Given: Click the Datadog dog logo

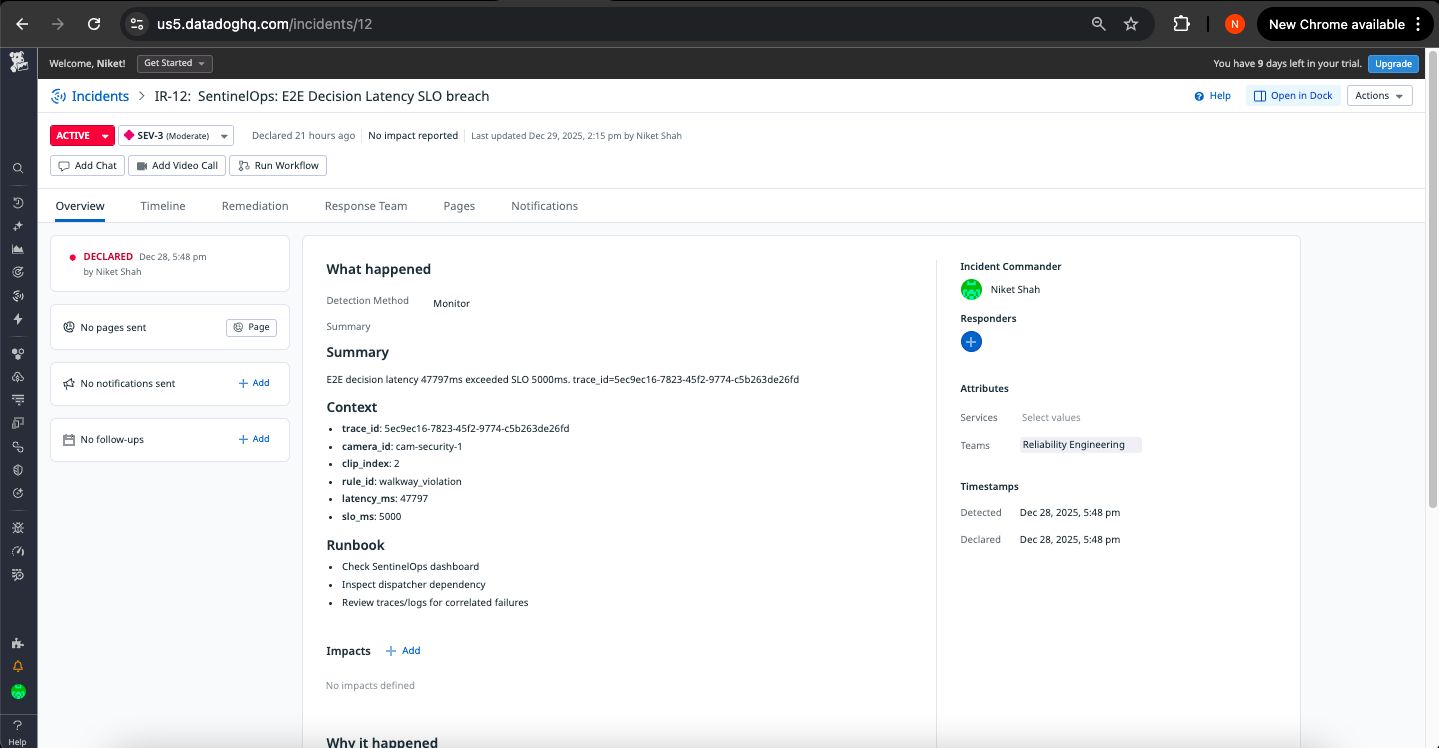Looking at the screenshot, I should [x=18, y=63].
